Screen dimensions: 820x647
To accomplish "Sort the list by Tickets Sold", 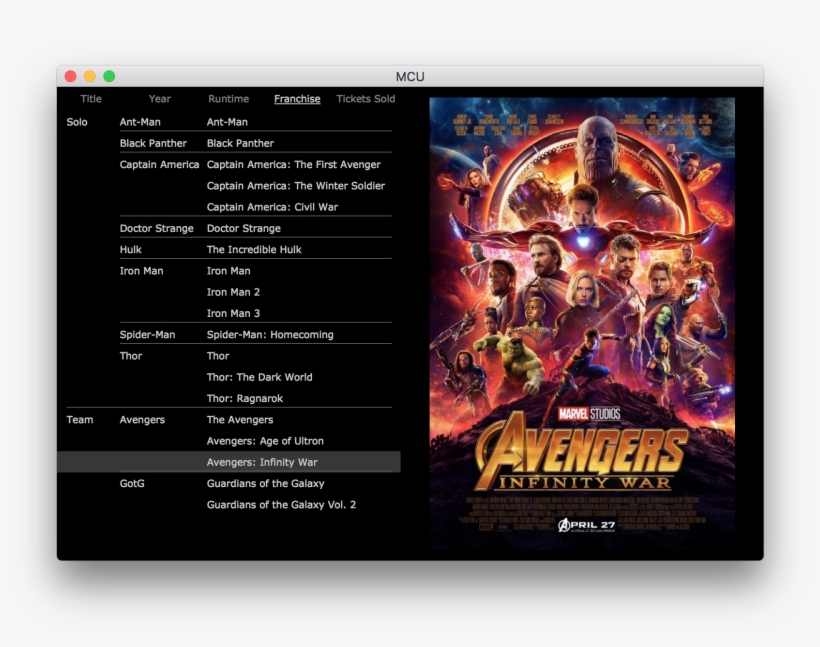I will click(x=365, y=99).
